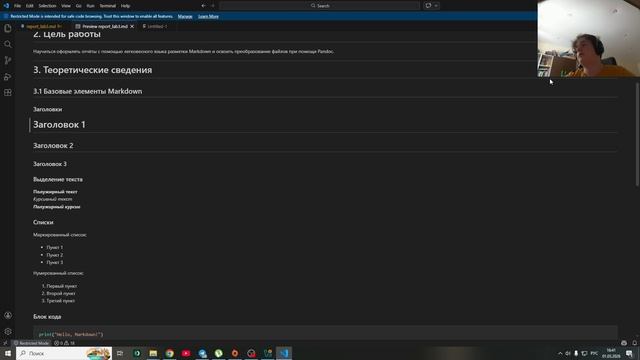The image size is (640, 360).
Task: Click the command center Search box
Action: [x=320, y=6]
